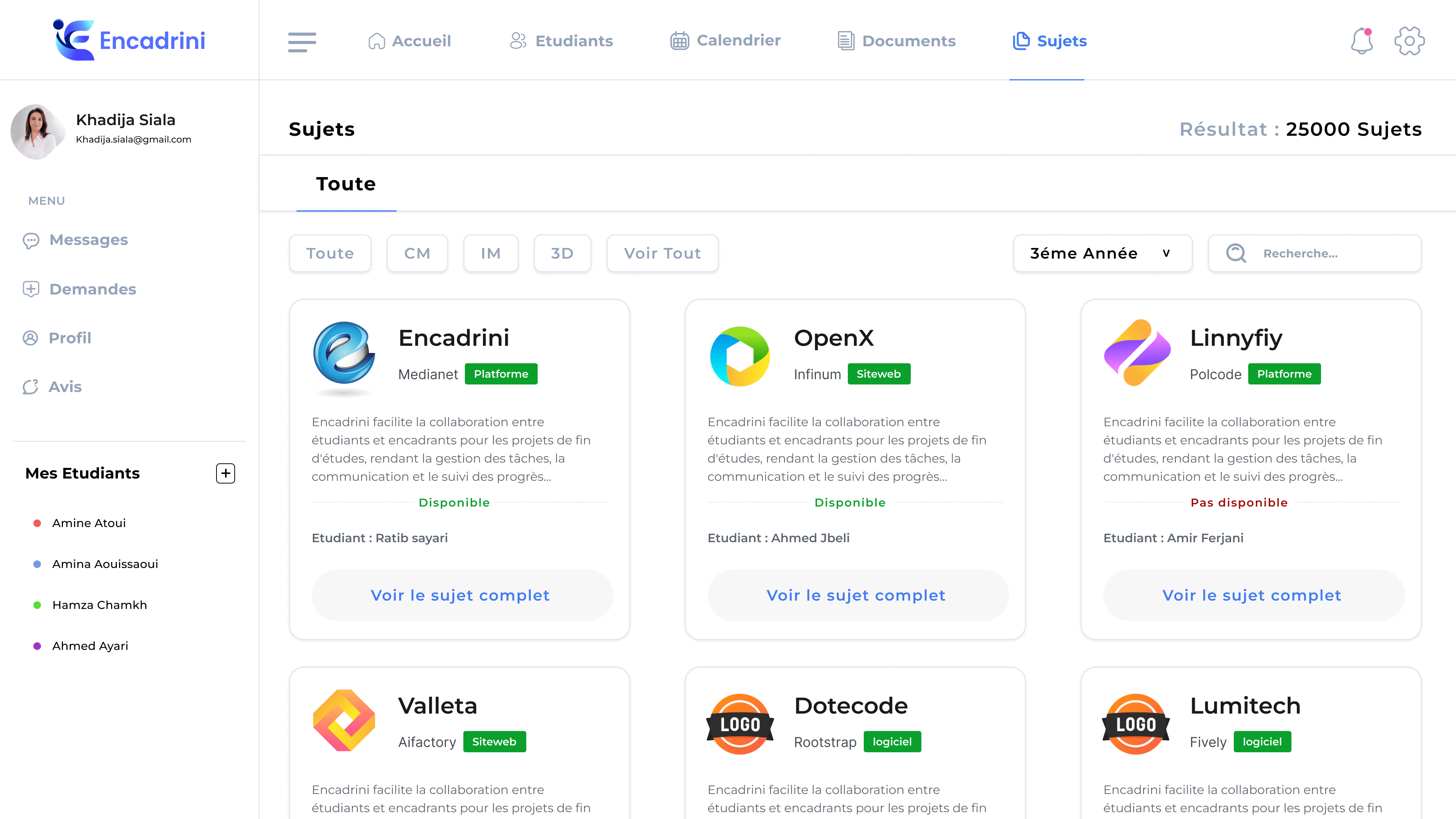Click the Profil user circle icon
Viewport: 1456px width, 819px height.
point(30,338)
